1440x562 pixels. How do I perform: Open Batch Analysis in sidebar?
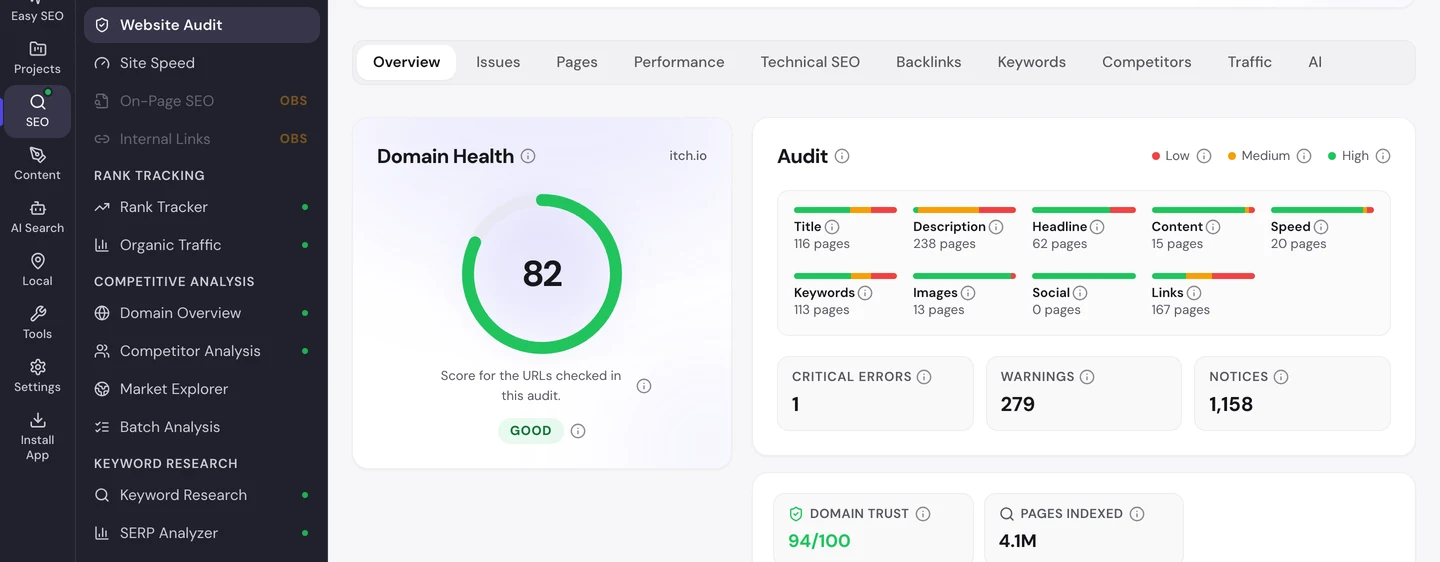(202, 427)
